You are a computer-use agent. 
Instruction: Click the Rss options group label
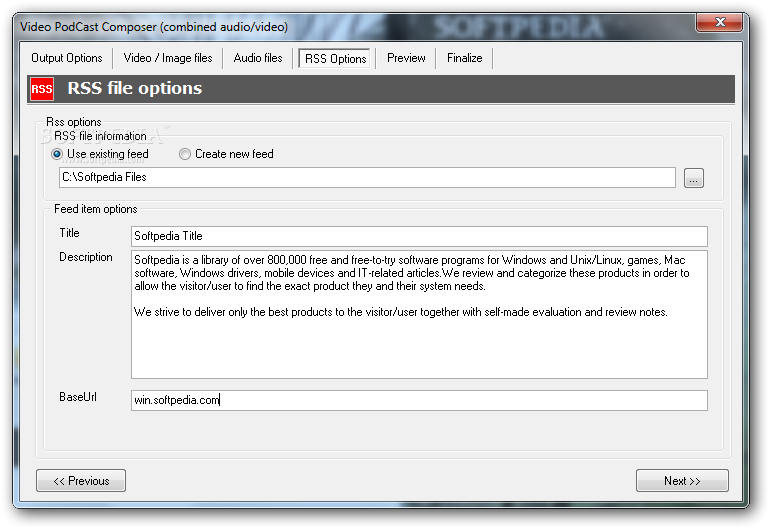coord(74,122)
